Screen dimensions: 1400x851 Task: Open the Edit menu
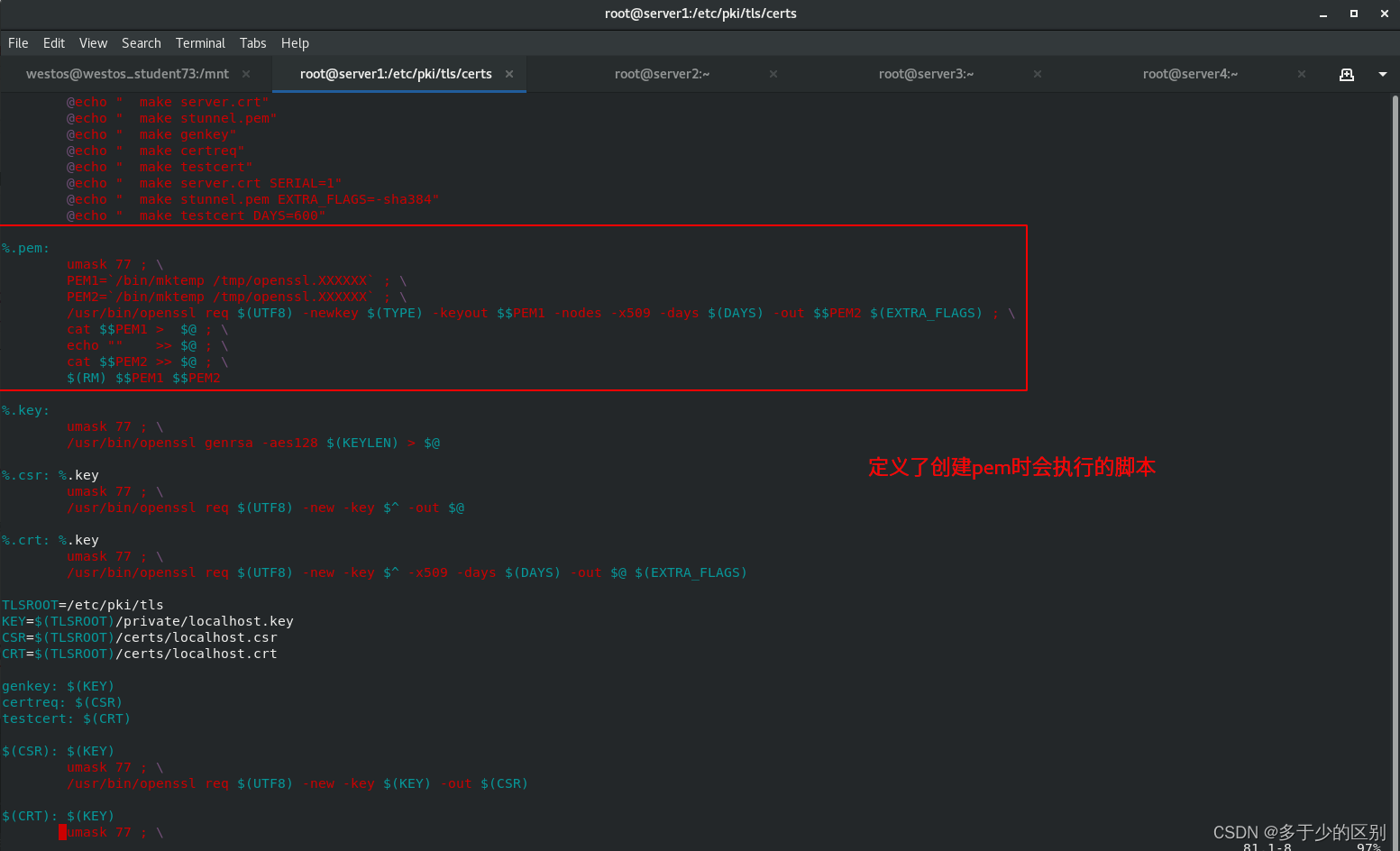[54, 43]
